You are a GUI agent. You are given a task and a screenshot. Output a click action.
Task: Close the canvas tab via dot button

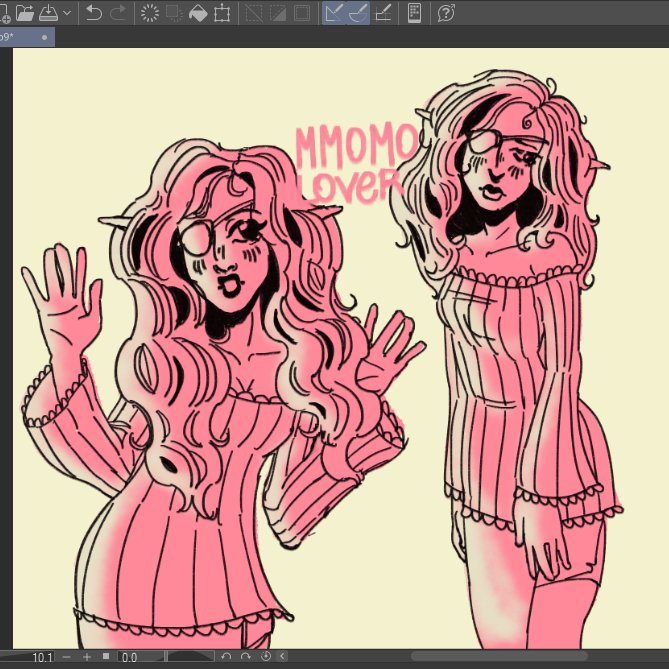pyautogui.click(x=44, y=37)
